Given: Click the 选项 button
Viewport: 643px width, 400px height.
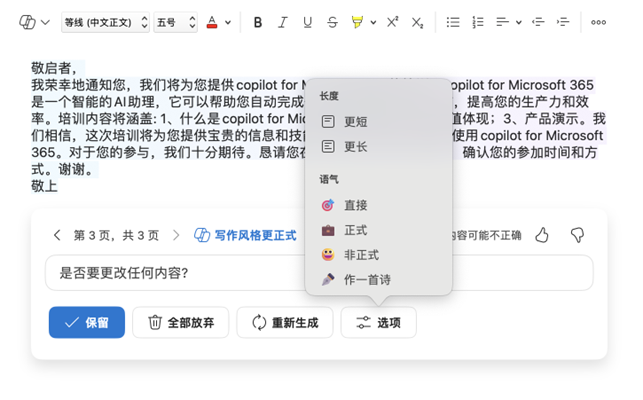Looking at the screenshot, I should [x=379, y=322].
